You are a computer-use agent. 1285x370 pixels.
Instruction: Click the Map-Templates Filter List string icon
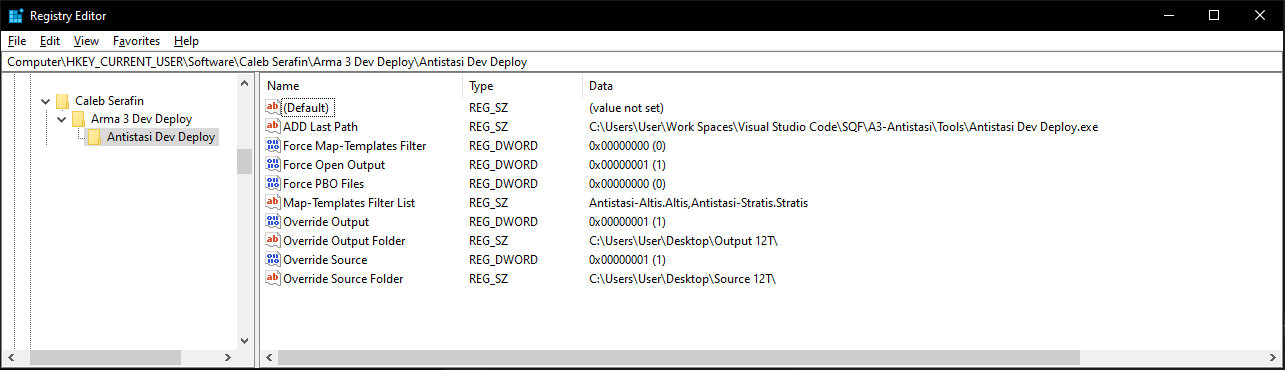(x=273, y=202)
